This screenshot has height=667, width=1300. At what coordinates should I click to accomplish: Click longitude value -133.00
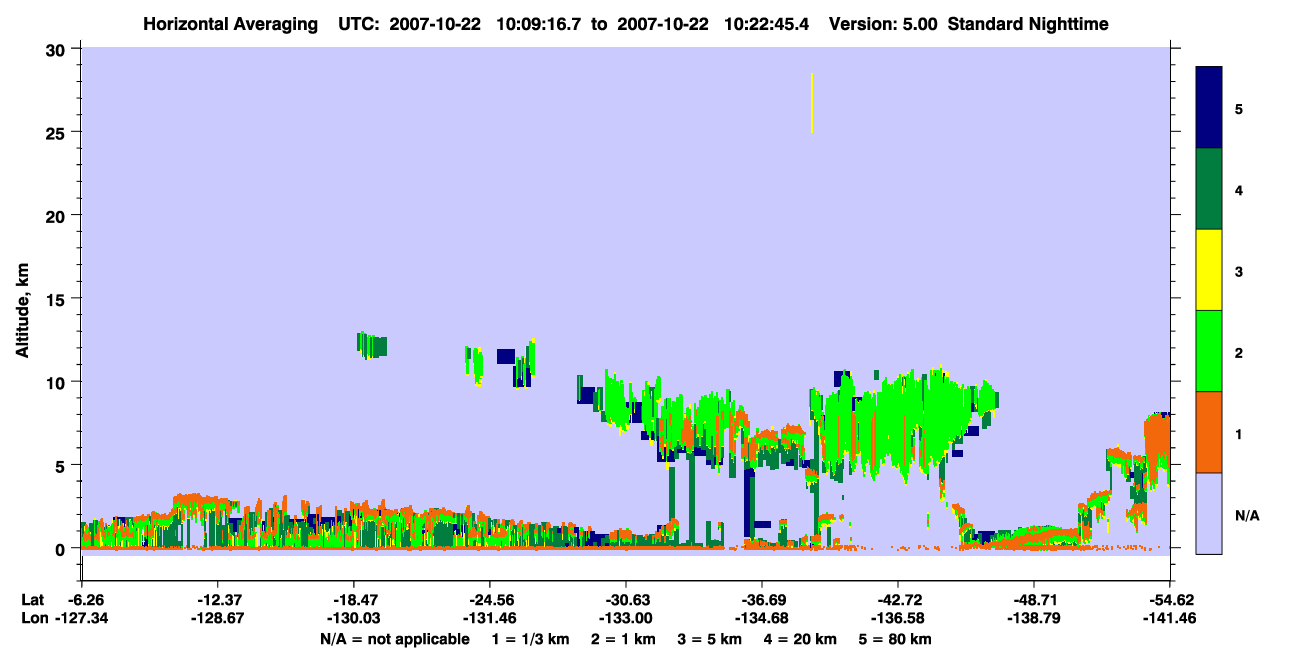pos(626,619)
